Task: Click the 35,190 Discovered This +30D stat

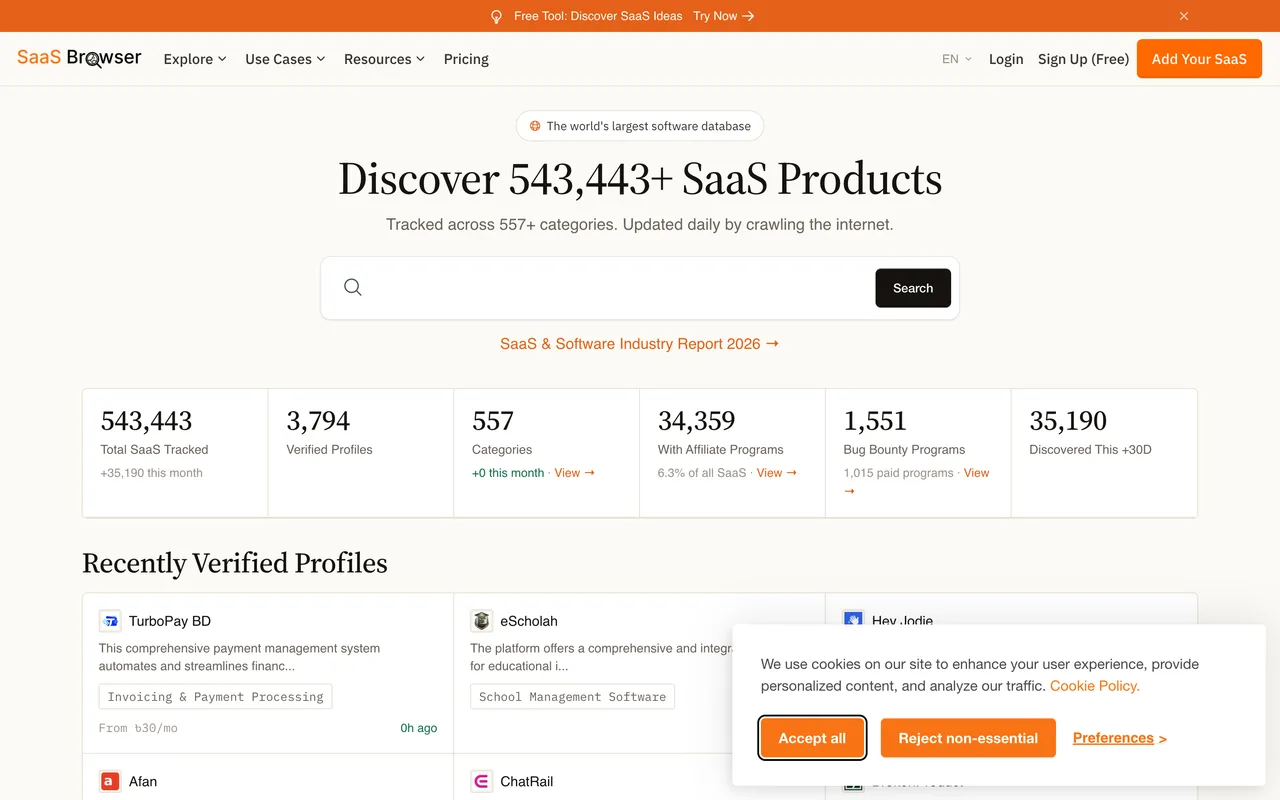Action: tap(1105, 453)
